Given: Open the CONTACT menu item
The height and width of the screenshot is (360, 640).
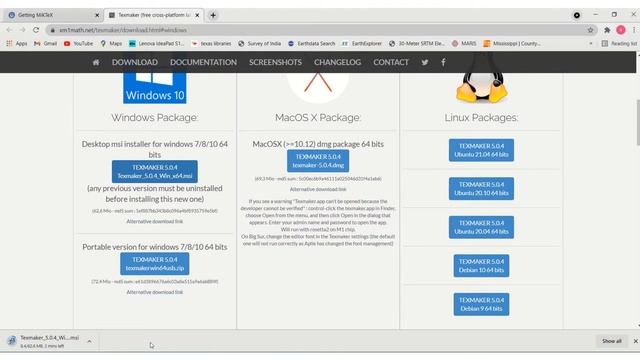Looking at the screenshot, I should click(391, 62).
